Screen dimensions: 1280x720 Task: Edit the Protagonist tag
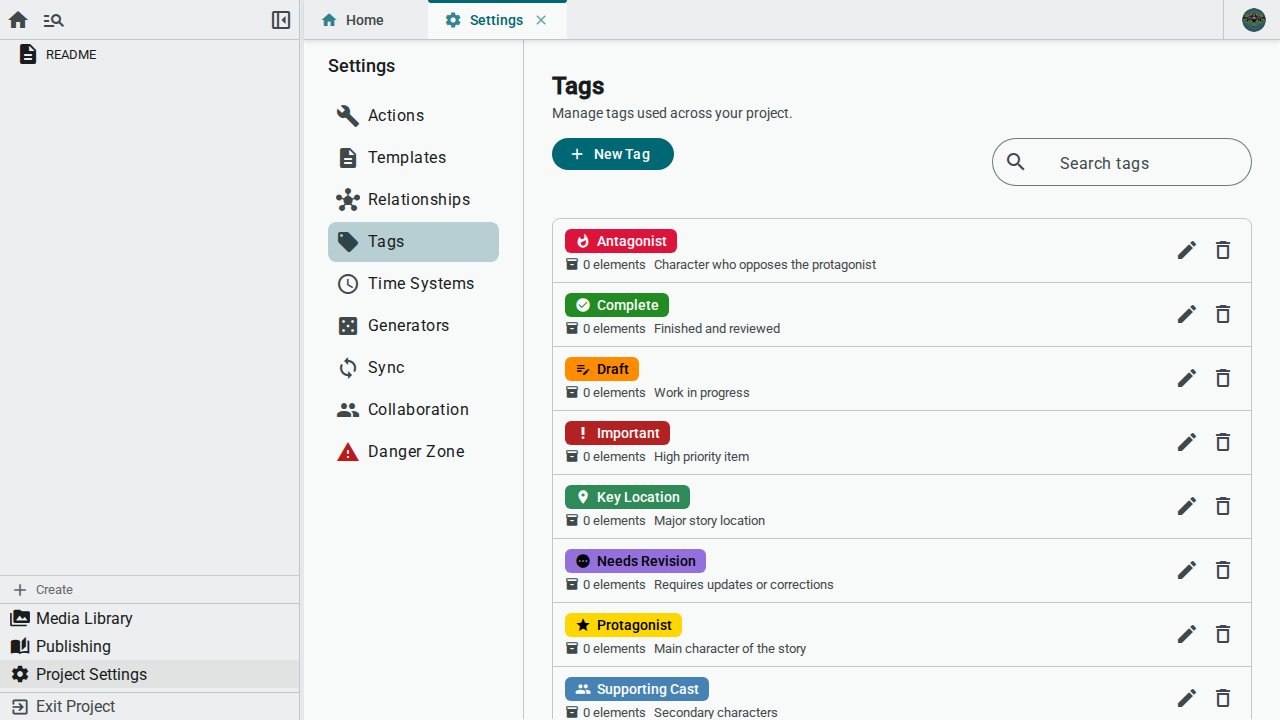click(x=1187, y=634)
